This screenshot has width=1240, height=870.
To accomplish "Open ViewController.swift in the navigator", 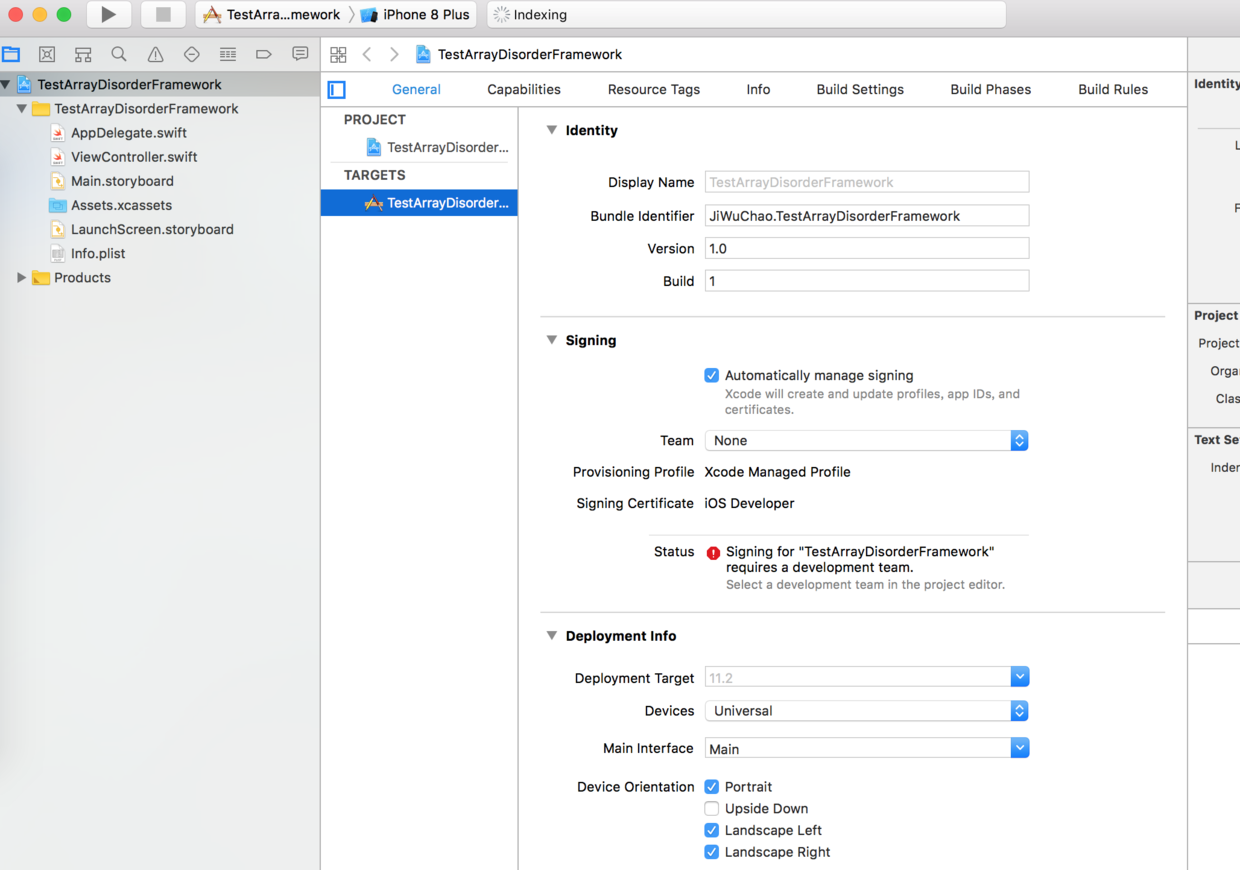I will point(134,157).
